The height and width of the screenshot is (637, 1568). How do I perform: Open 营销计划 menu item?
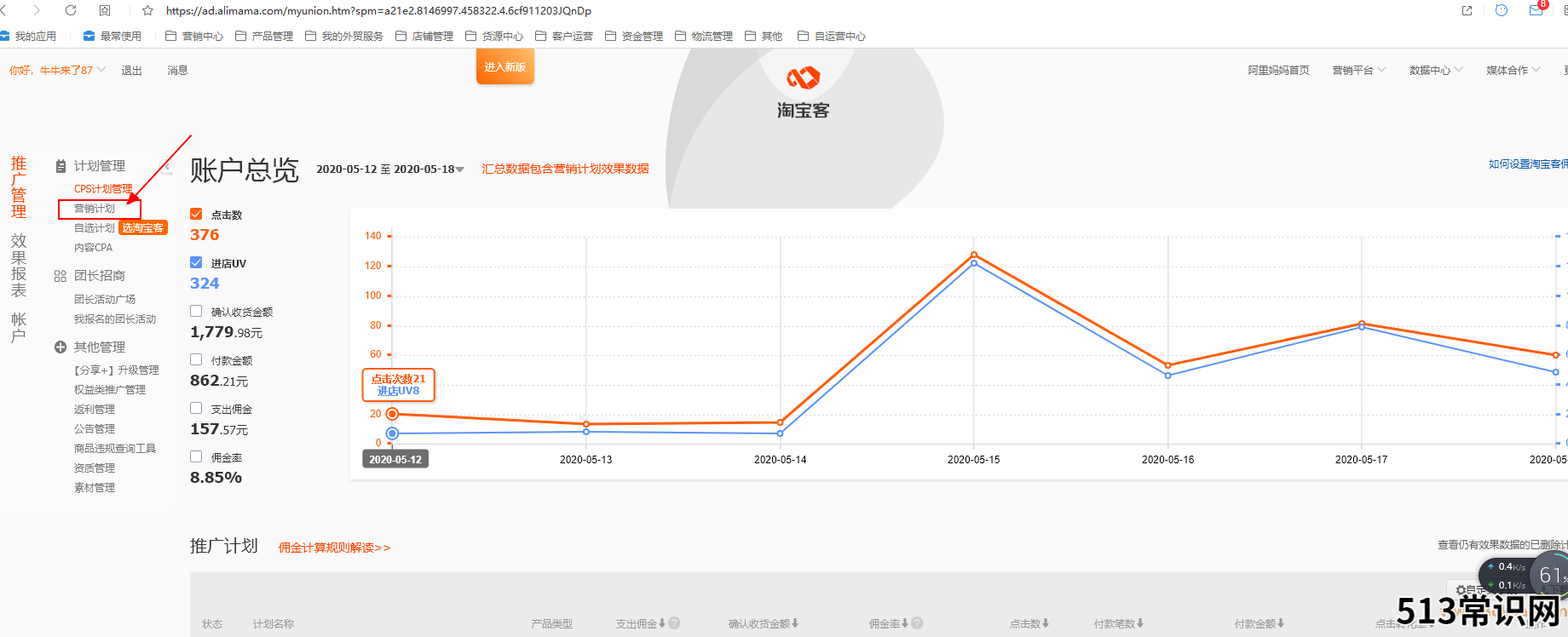[x=95, y=209]
